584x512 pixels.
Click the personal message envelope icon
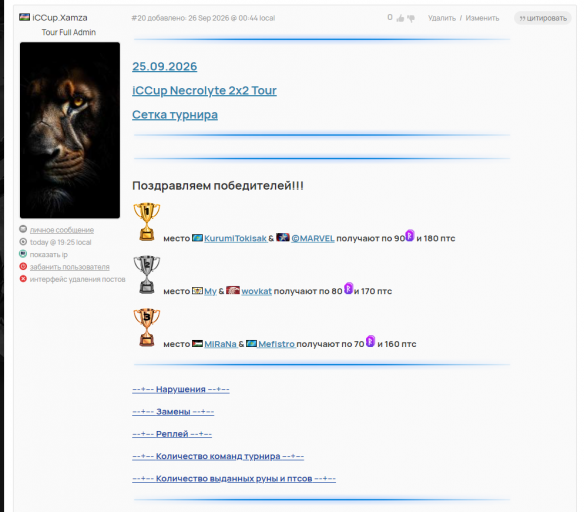(x=23, y=229)
